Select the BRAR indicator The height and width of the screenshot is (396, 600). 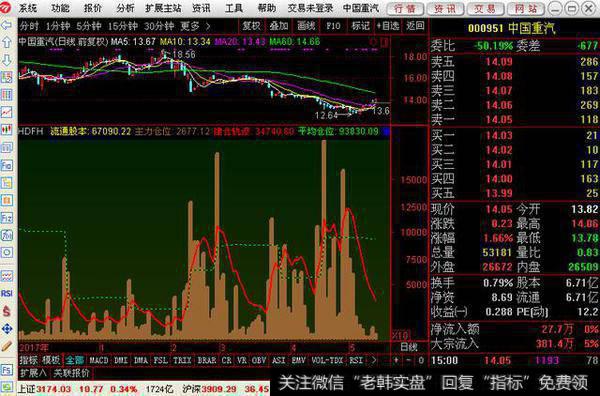tap(207, 360)
